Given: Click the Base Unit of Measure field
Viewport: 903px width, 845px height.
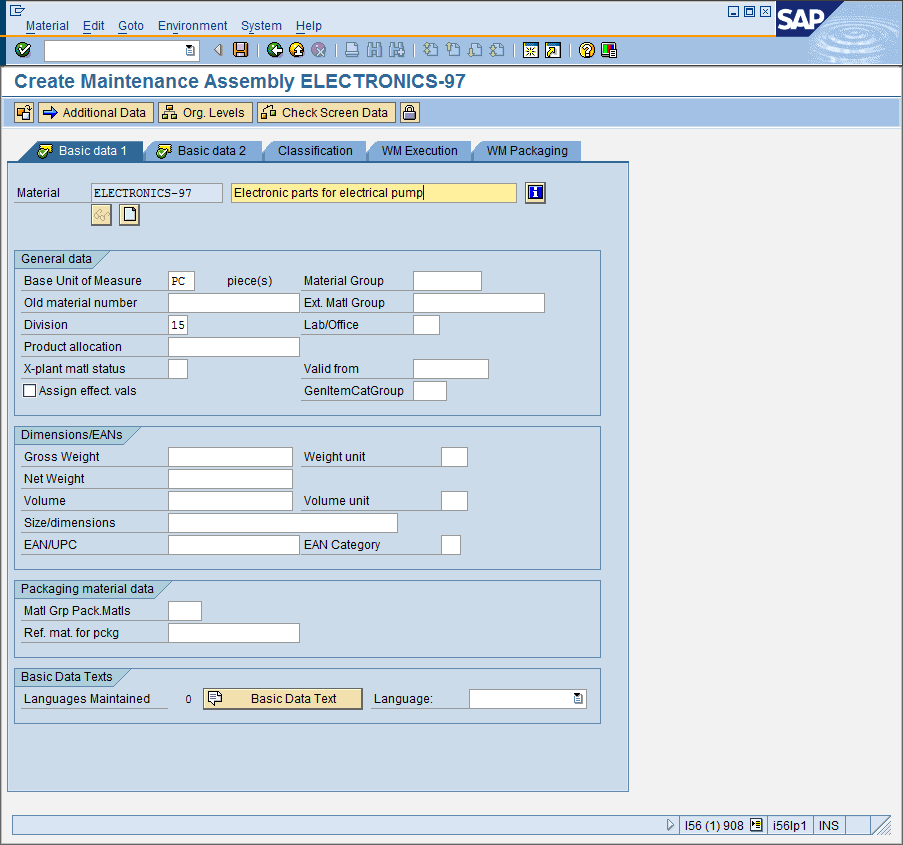Looking at the screenshot, I should click(x=181, y=281).
